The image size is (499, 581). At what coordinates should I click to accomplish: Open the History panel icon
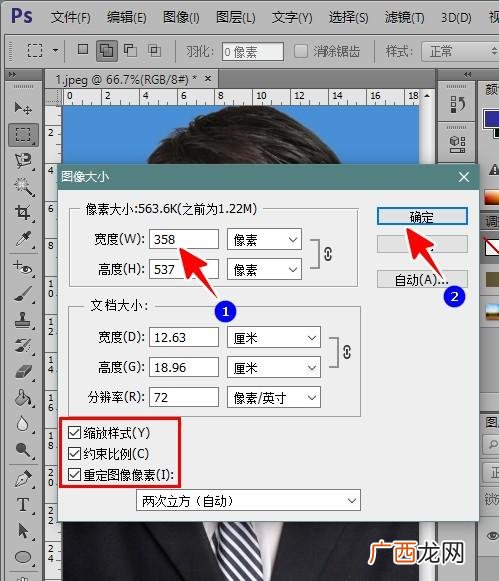click(x=458, y=105)
